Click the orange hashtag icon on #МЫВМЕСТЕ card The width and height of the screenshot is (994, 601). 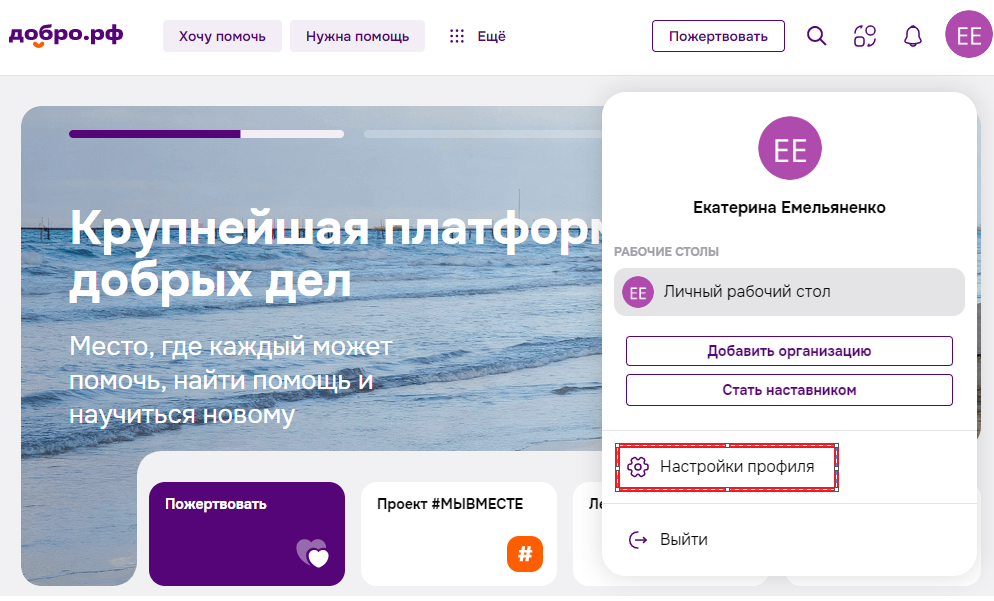(524, 553)
